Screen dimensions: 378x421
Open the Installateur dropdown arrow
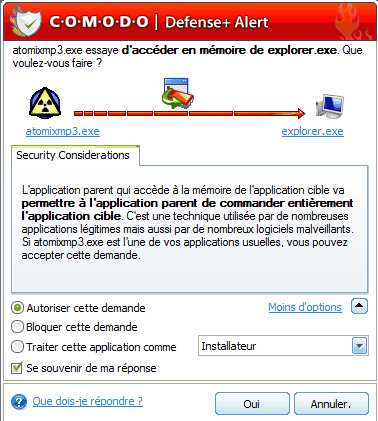pyautogui.click(x=359, y=346)
